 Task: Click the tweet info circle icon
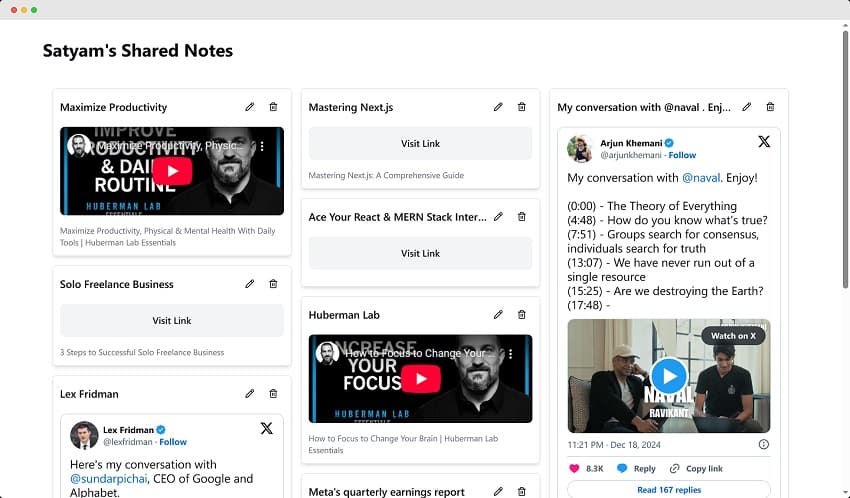coord(764,444)
